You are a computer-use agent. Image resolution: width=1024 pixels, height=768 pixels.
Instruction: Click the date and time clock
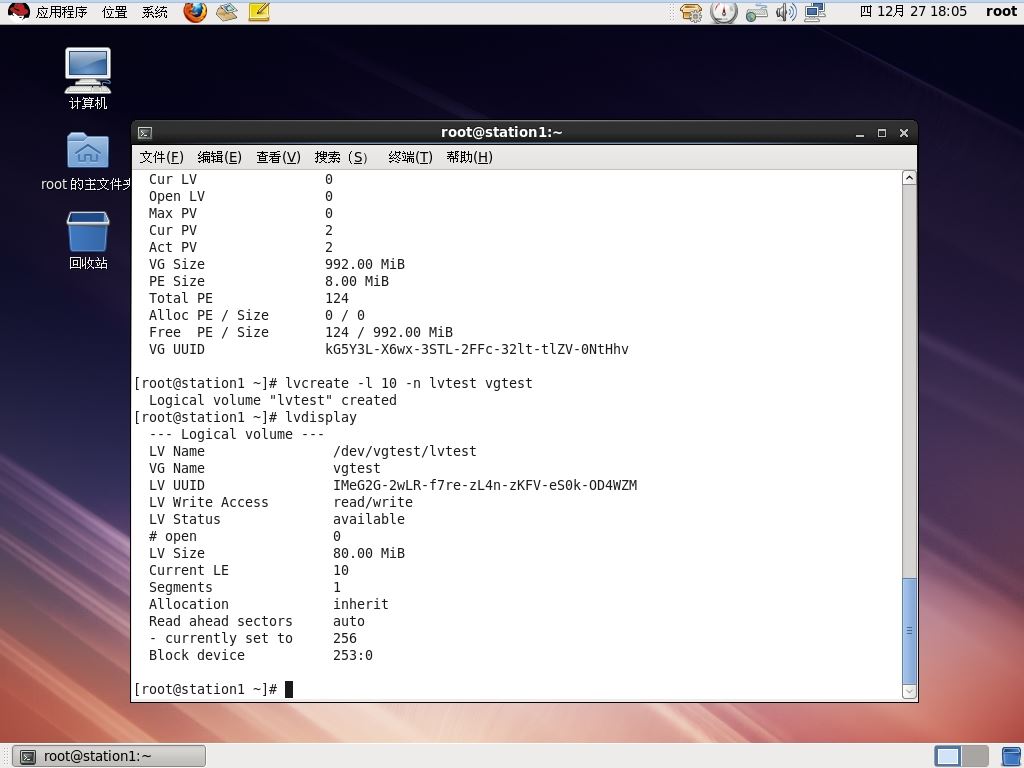(913, 11)
